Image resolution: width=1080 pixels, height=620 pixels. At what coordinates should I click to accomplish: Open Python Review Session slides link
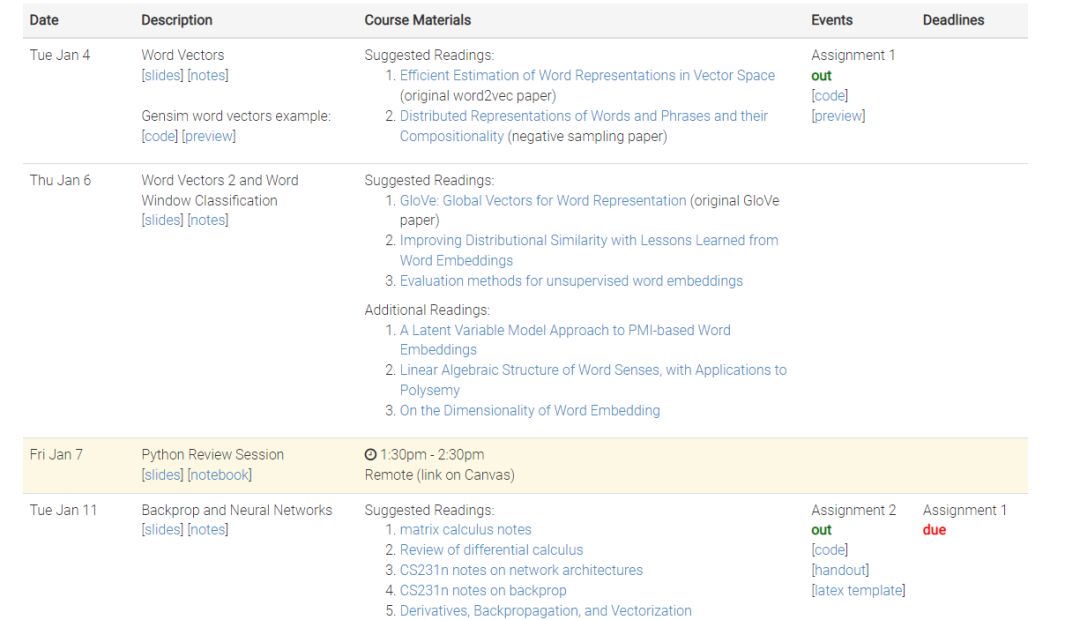tap(162, 475)
